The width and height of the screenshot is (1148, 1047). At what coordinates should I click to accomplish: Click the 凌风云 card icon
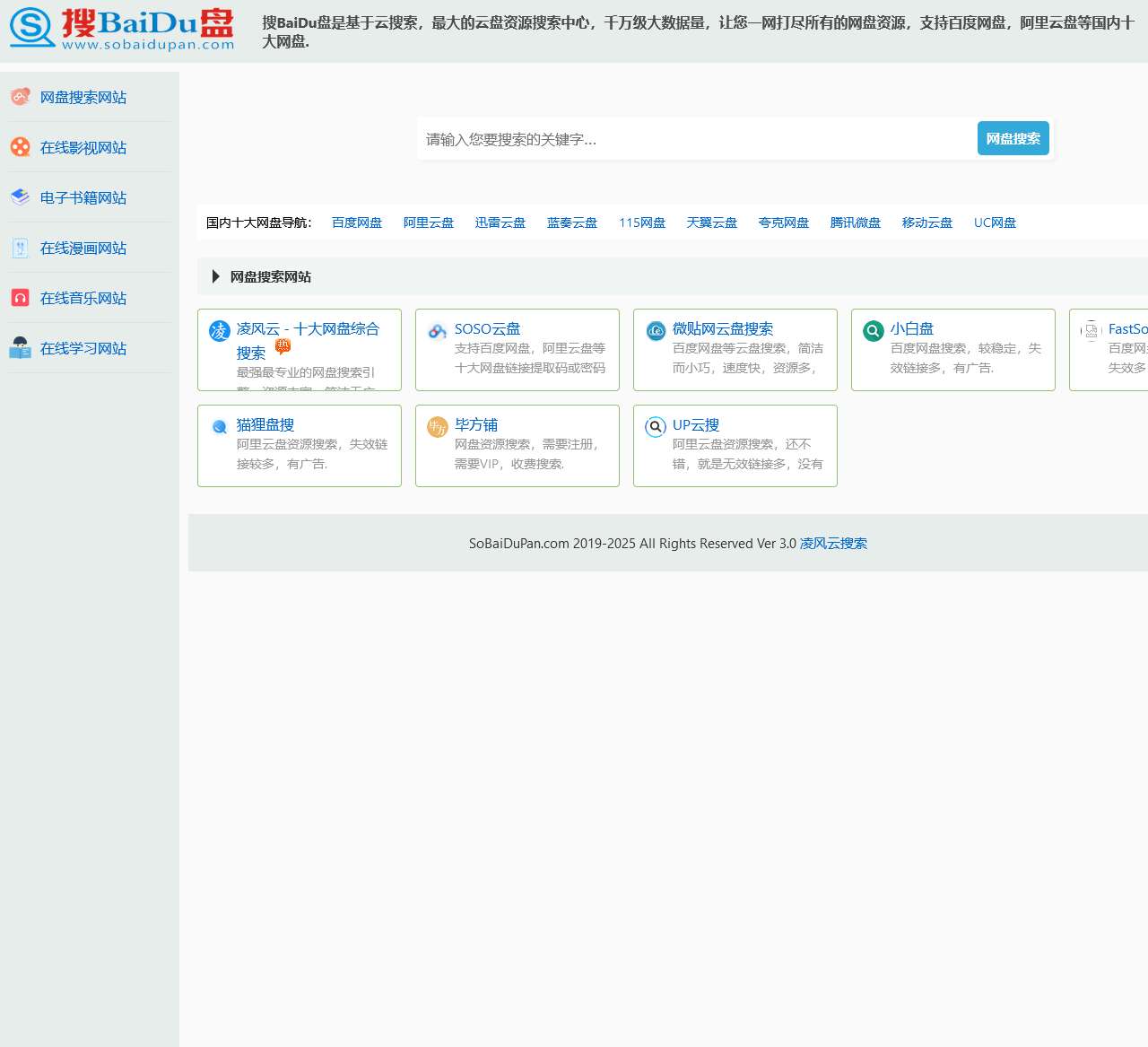pyautogui.click(x=220, y=331)
